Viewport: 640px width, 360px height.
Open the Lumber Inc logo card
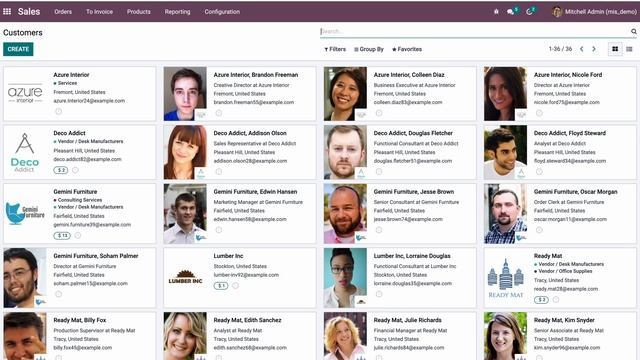coord(185,278)
